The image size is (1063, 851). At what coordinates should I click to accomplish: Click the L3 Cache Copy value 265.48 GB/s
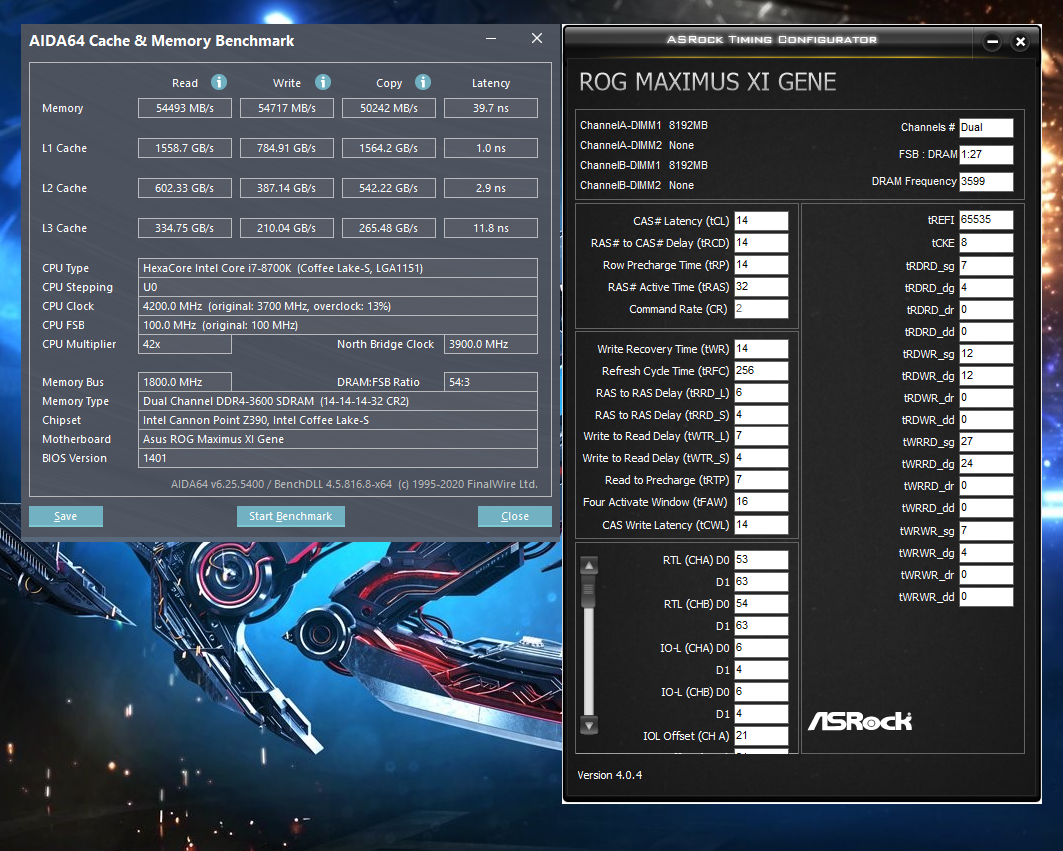coord(388,228)
